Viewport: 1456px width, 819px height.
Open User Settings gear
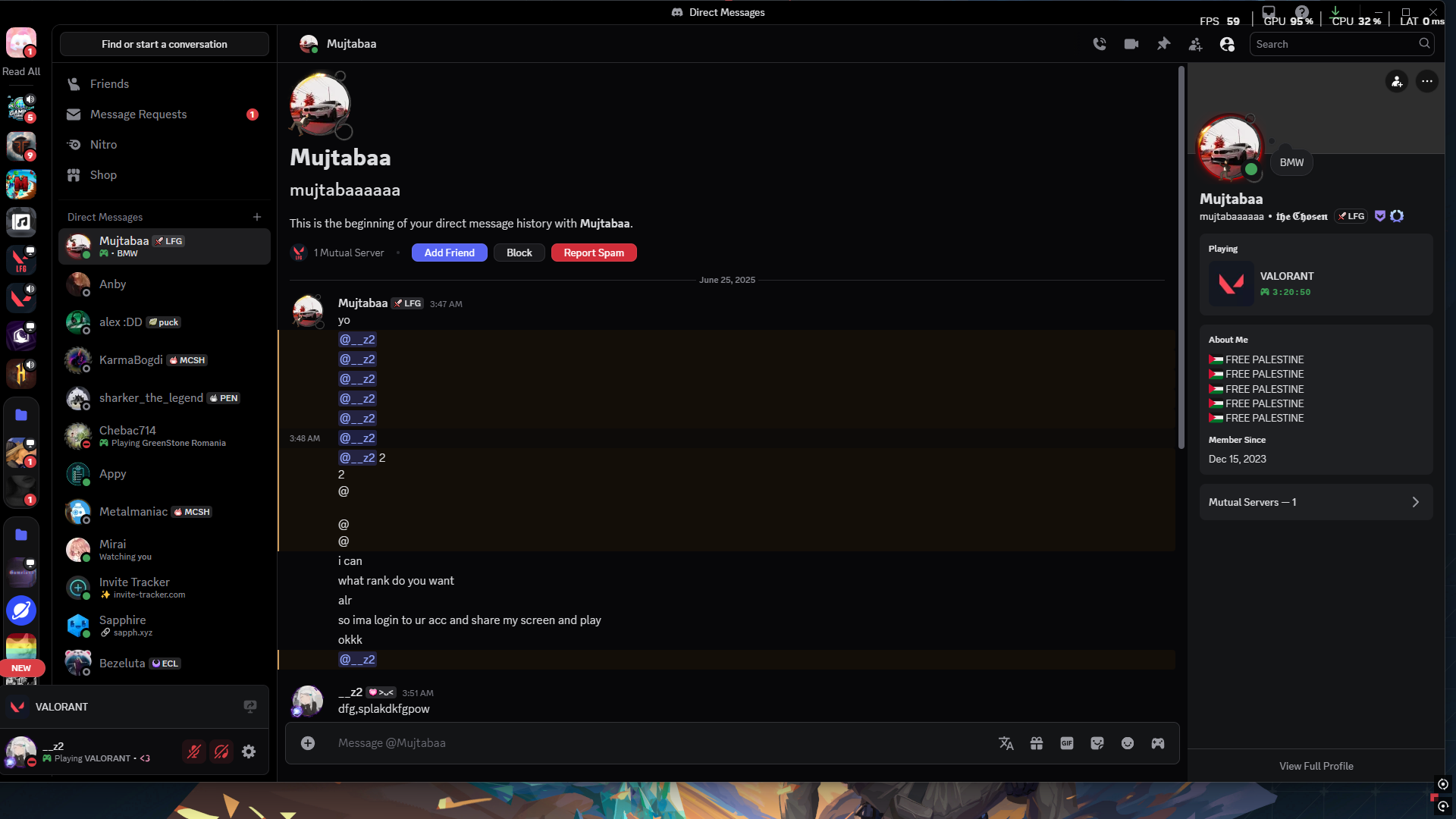249,752
